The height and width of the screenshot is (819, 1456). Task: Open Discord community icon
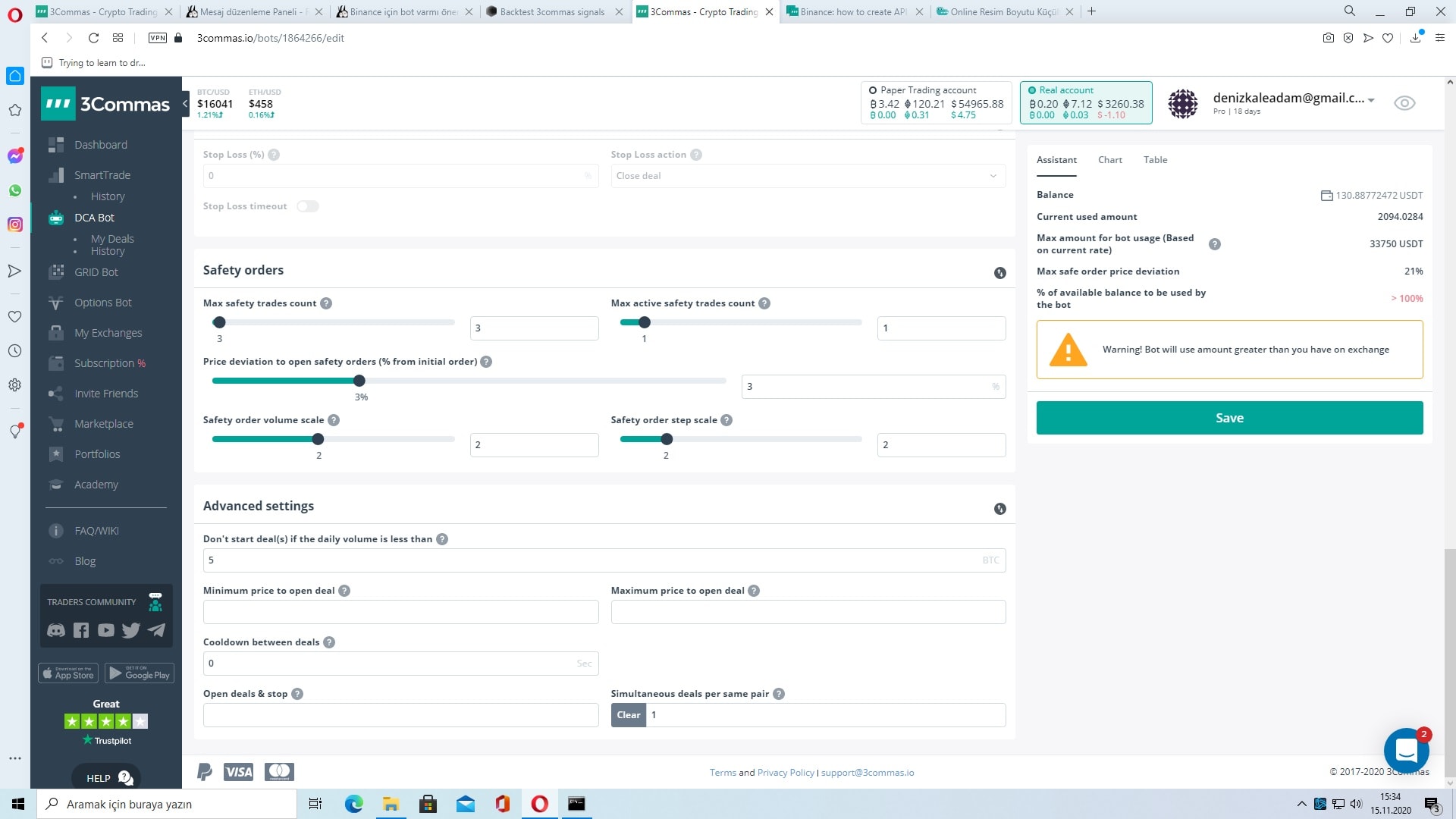click(56, 630)
